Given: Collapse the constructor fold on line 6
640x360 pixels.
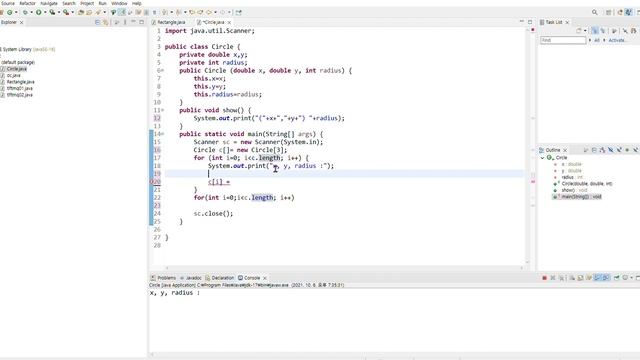Looking at the screenshot, I should [162, 71].
